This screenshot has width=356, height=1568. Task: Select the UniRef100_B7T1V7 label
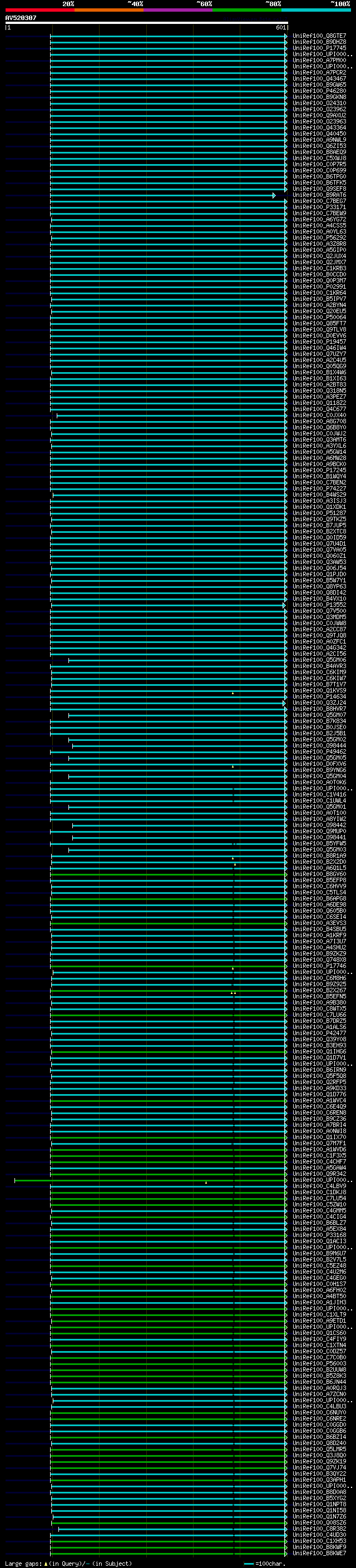(x=319, y=684)
